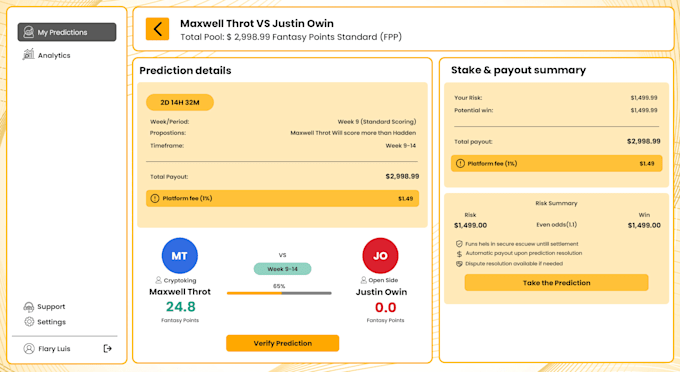This screenshot has height=372, width=680.
Task: Click the shield icon beside secure escrow note
Action: click(459, 244)
